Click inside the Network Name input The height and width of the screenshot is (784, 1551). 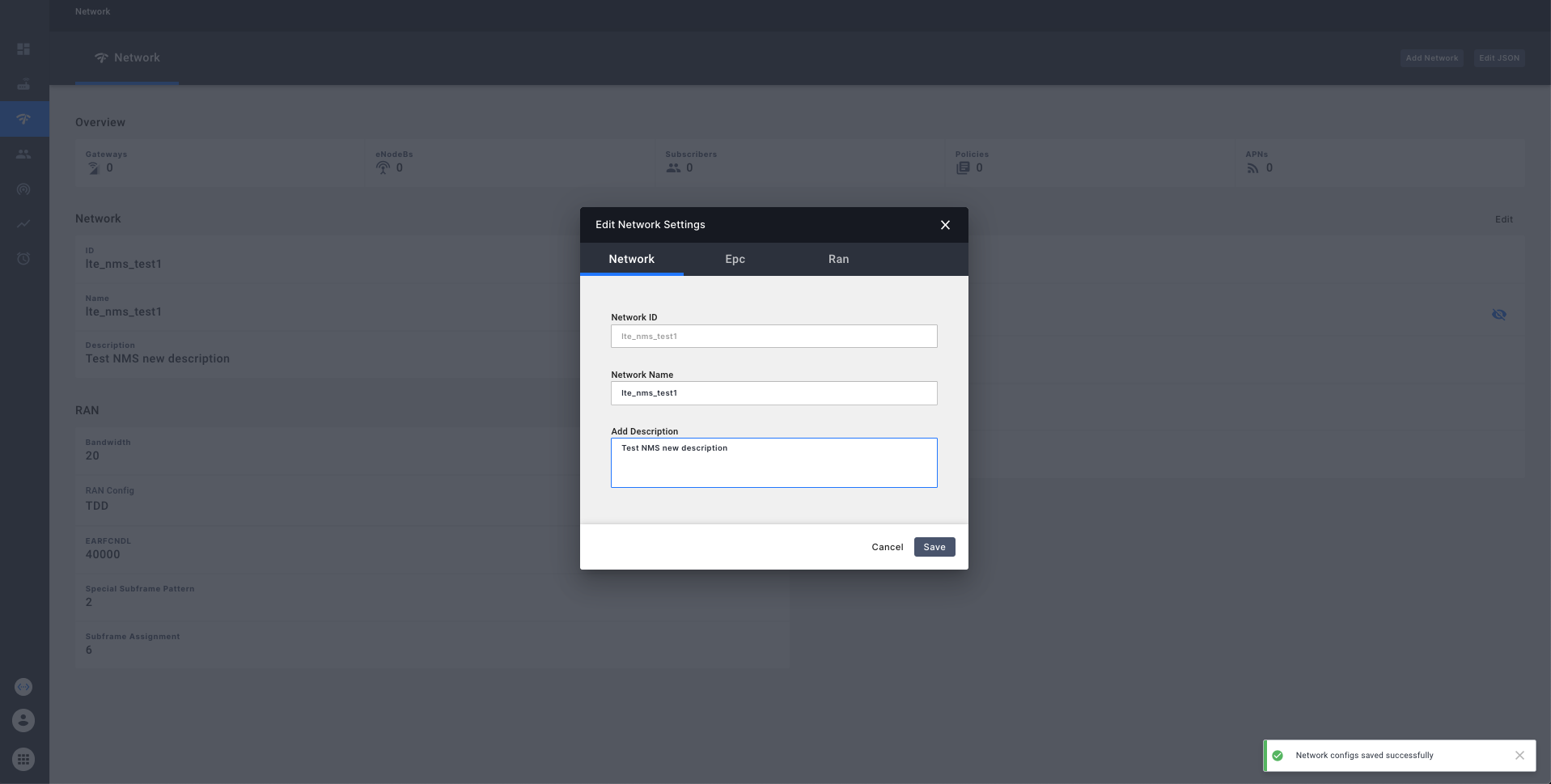[x=773, y=393]
